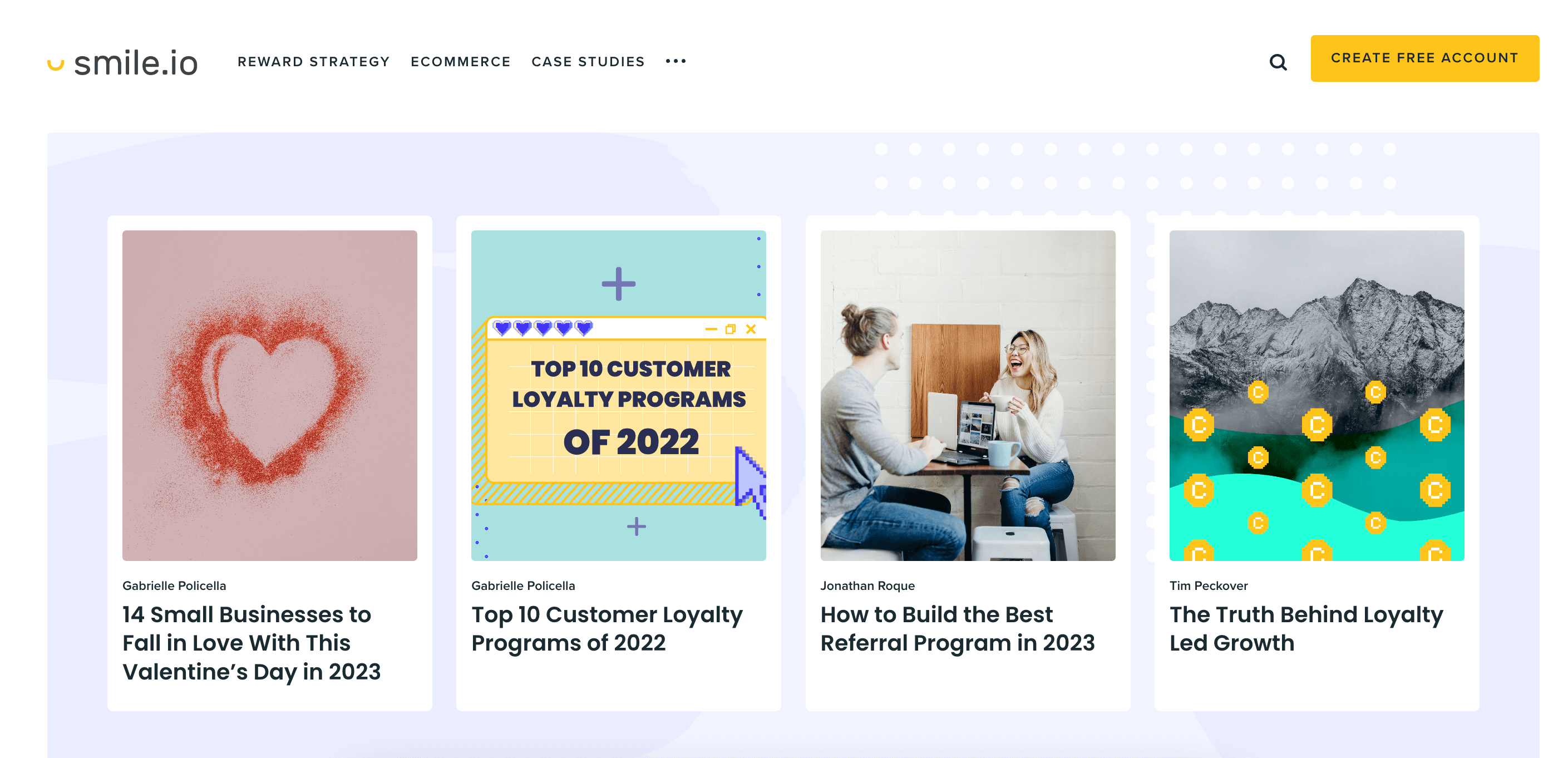
Task: Open the ellipsis overflow menu in navigation
Action: pos(675,61)
